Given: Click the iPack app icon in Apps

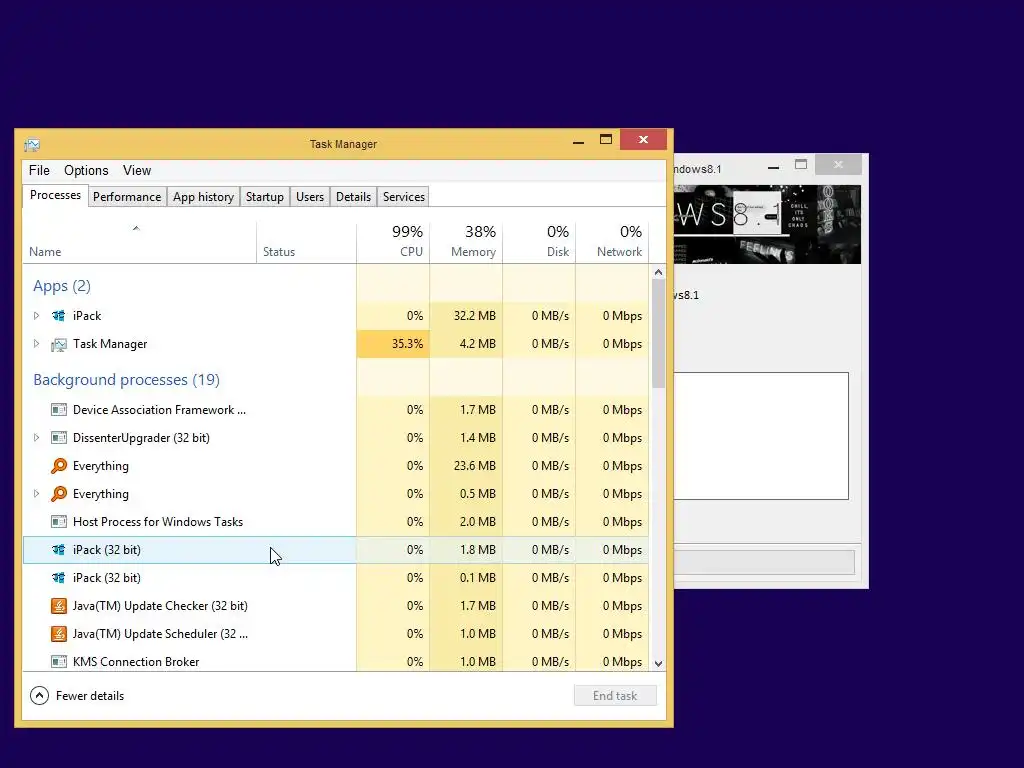Looking at the screenshot, I should pyautogui.click(x=59, y=316).
